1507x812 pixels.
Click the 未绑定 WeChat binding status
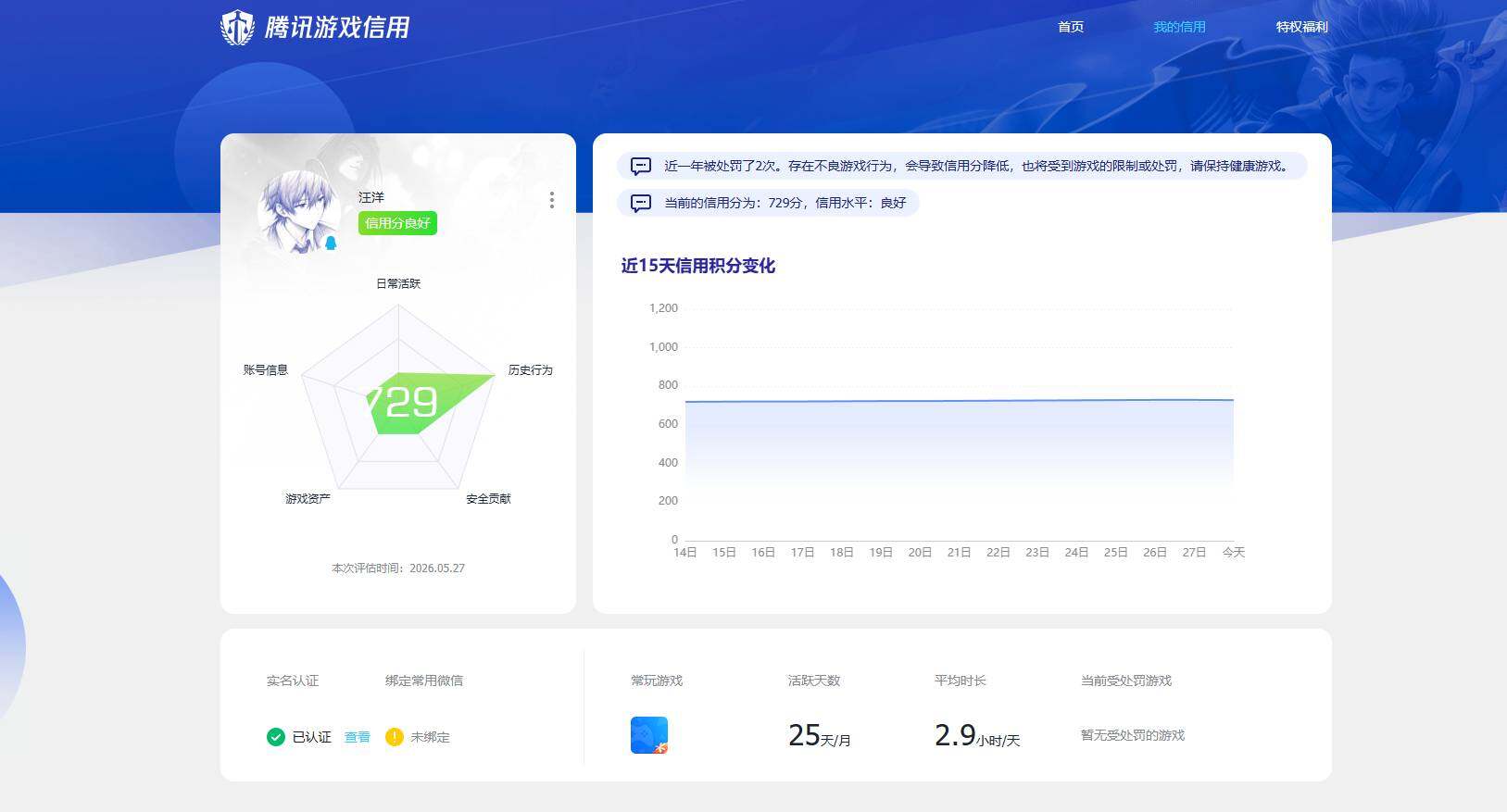tap(430, 737)
